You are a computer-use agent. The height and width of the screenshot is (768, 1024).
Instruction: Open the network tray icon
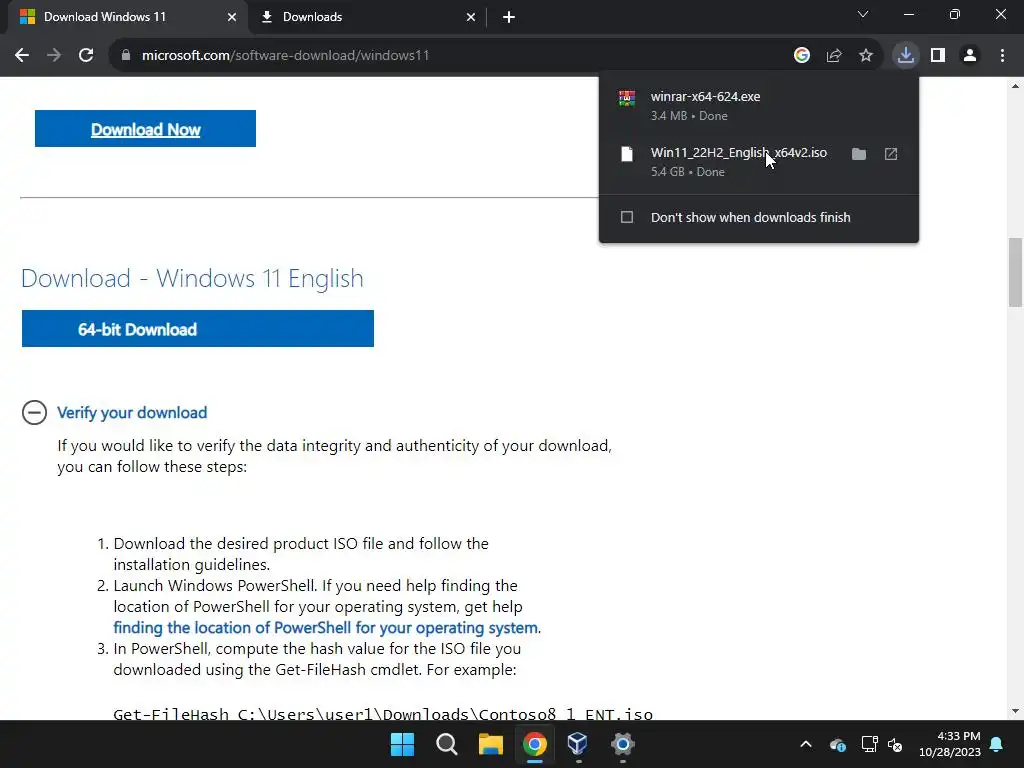pyautogui.click(x=869, y=744)
